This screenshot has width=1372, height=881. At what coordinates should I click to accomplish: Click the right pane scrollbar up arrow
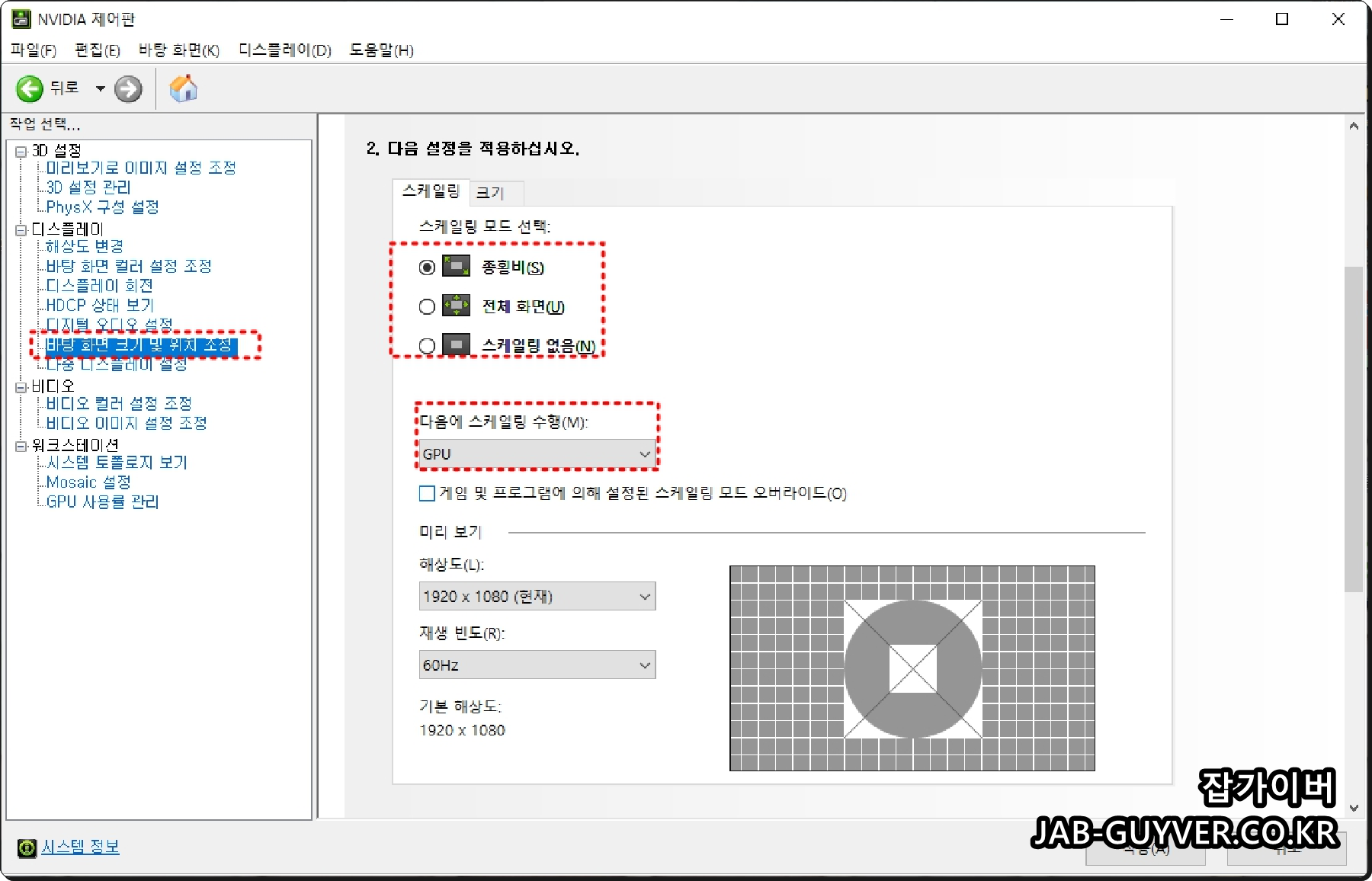[1354, 126]
